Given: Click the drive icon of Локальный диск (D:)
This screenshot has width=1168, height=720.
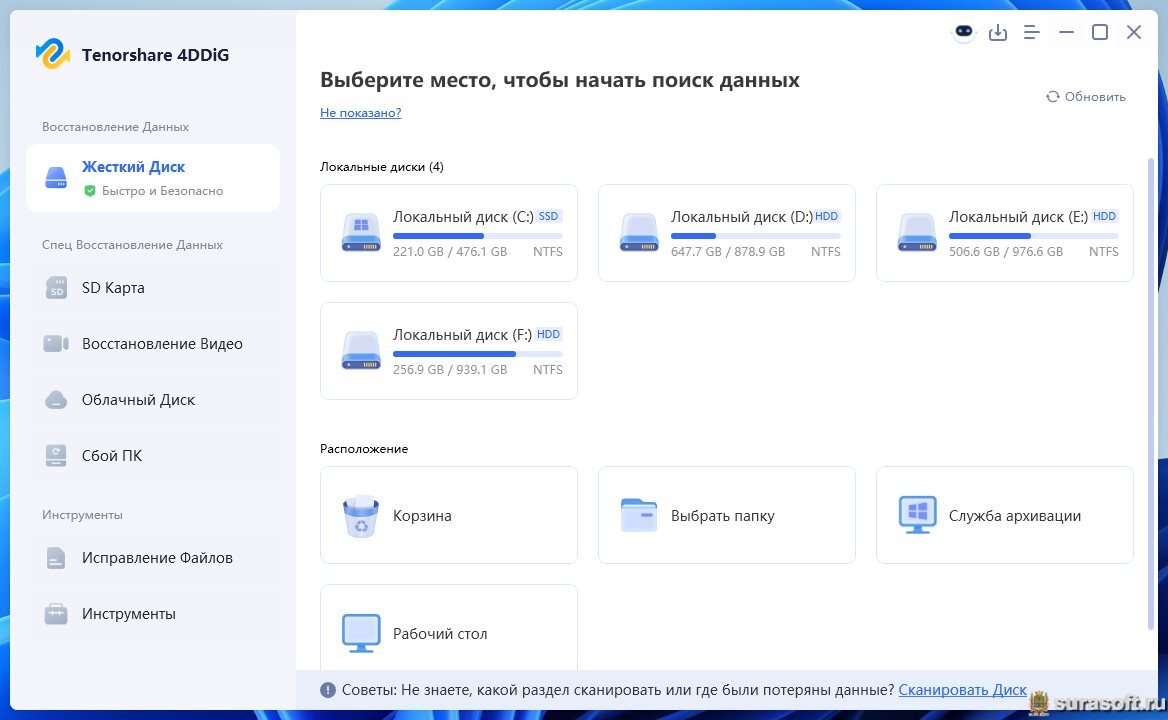Looking at the screenshot, I should click(x=639, y=232).
